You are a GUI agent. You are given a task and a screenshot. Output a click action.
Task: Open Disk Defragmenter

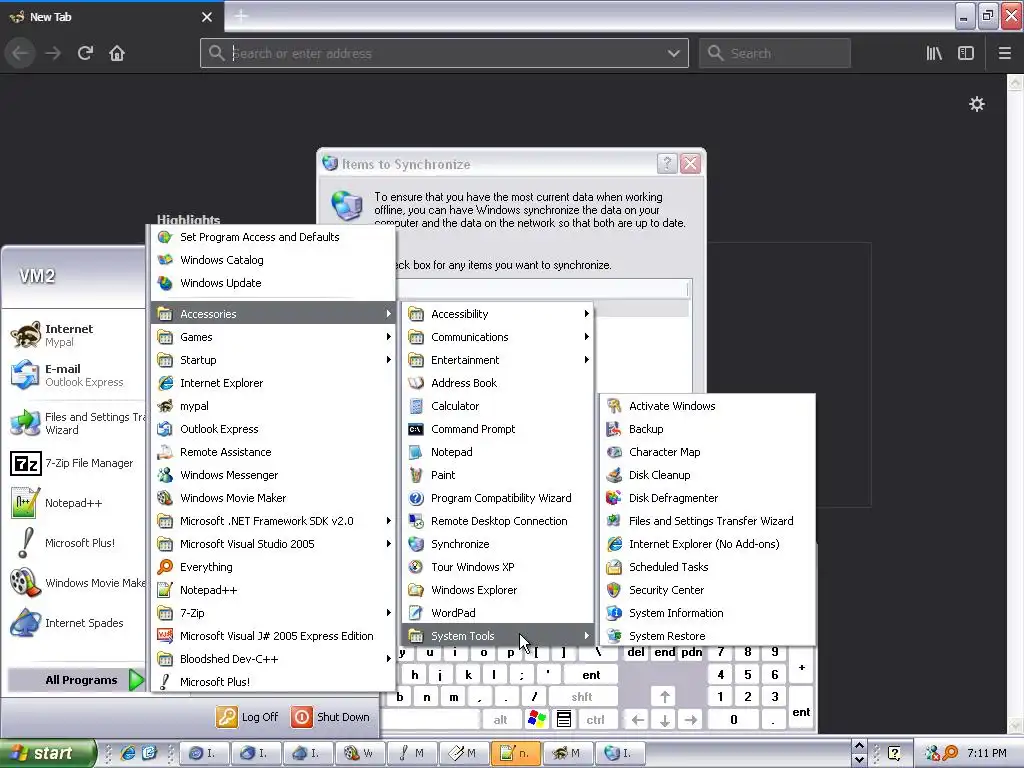click(x=707, y=498)
